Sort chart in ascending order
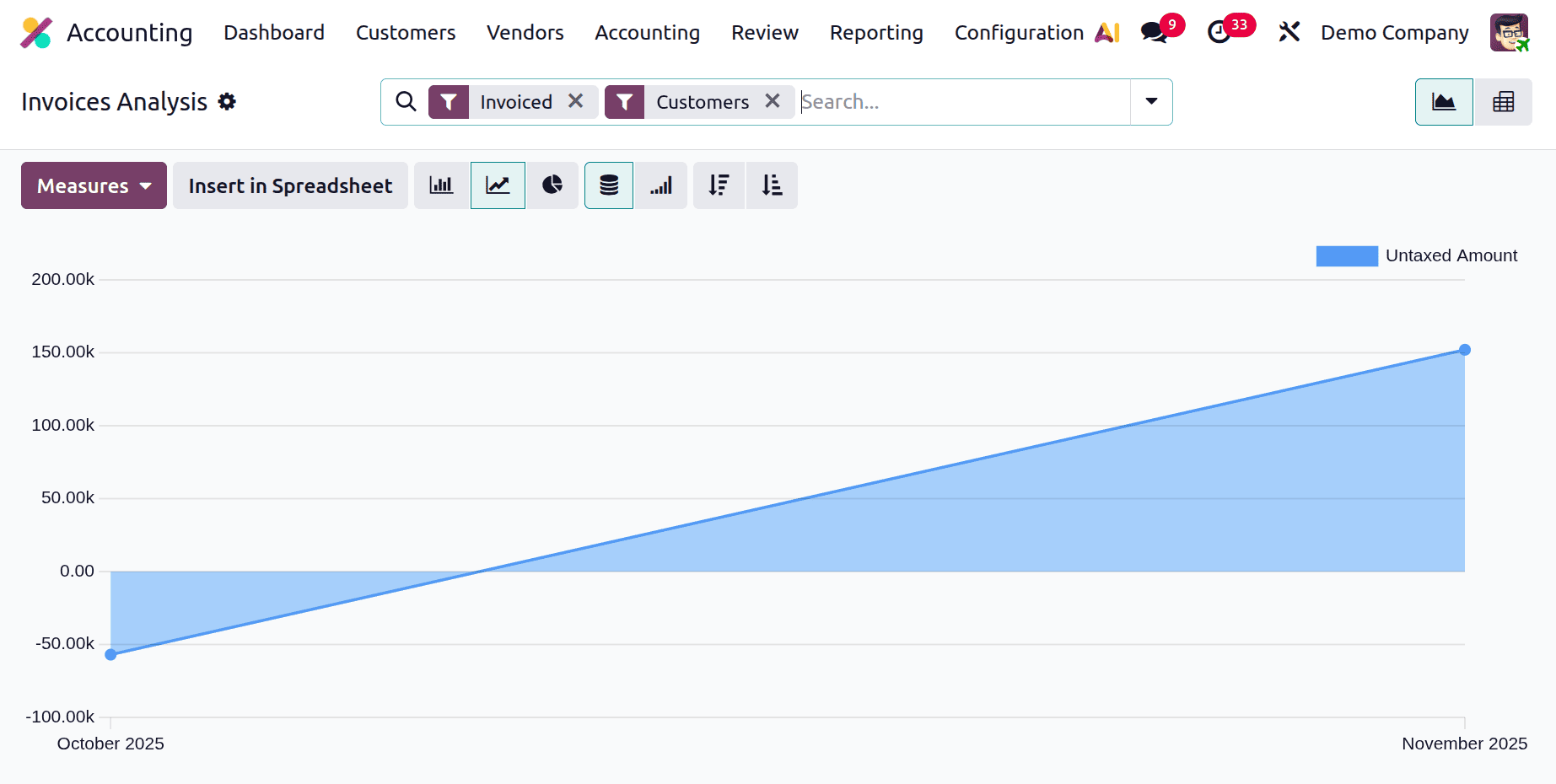Screen dimensions: 1556x784 (x=772, y=185)
